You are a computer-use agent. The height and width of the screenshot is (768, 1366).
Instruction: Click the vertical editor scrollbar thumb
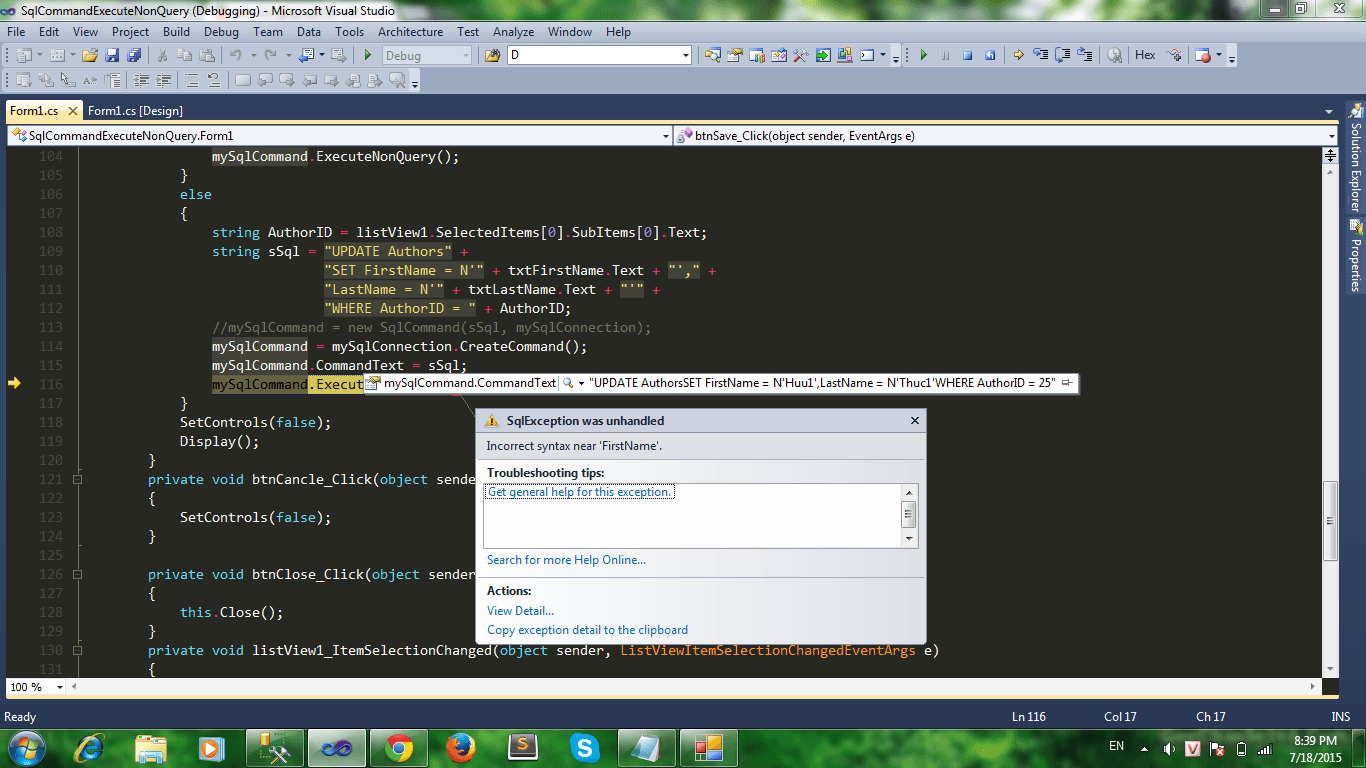point(1330,520)
